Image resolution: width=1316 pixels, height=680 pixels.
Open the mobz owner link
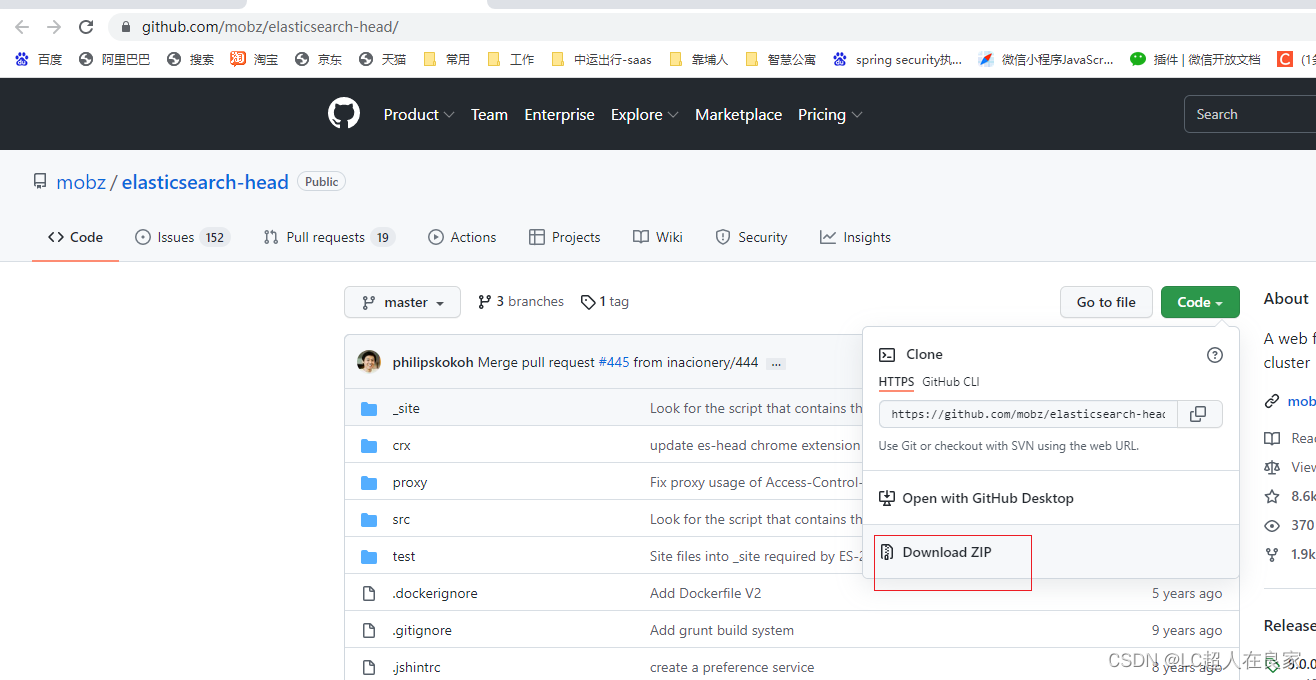click(x=81, y=182)
